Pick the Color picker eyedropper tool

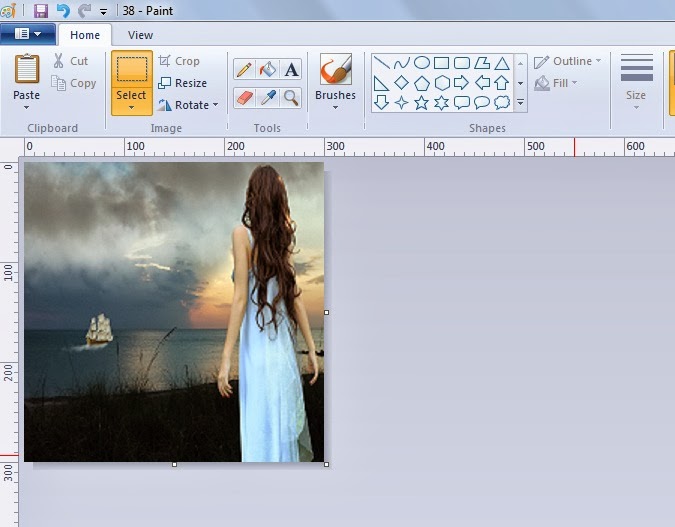pyautogui.click(x=268, y=98)
